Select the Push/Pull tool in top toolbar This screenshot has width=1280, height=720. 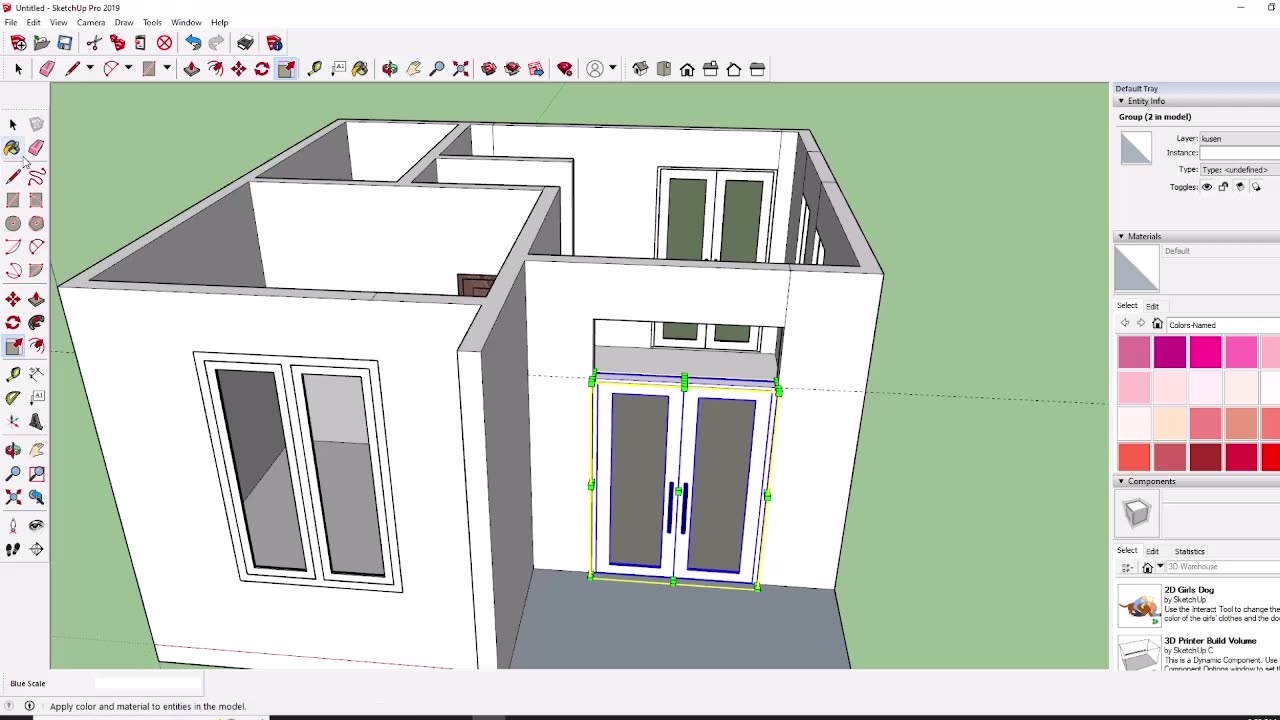point(191,69)
